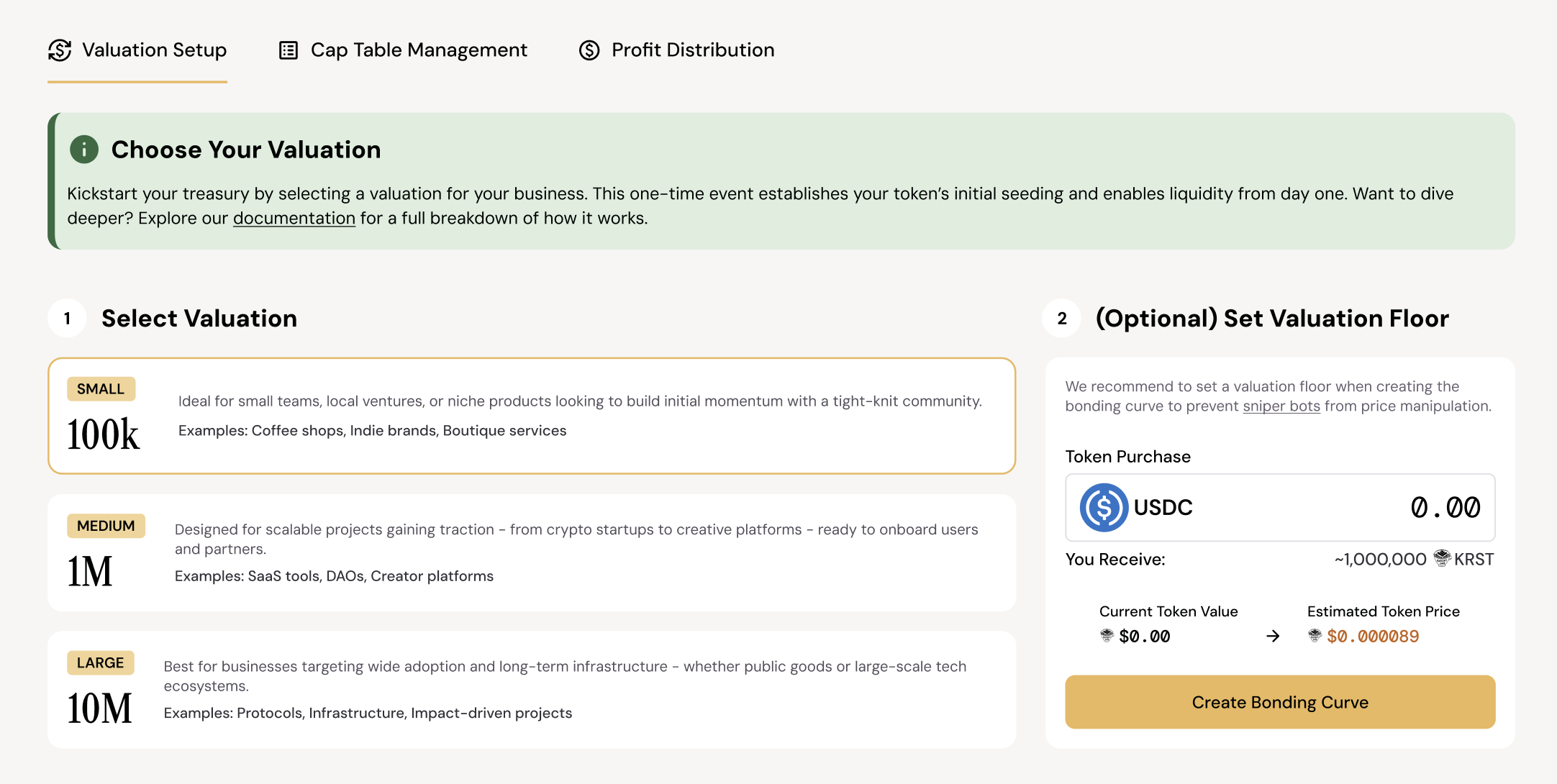Click the You Receive label
Image resolution: width=1557 pixels, height=784 pixels.
pyautogui.click(x=1115, y=560)
